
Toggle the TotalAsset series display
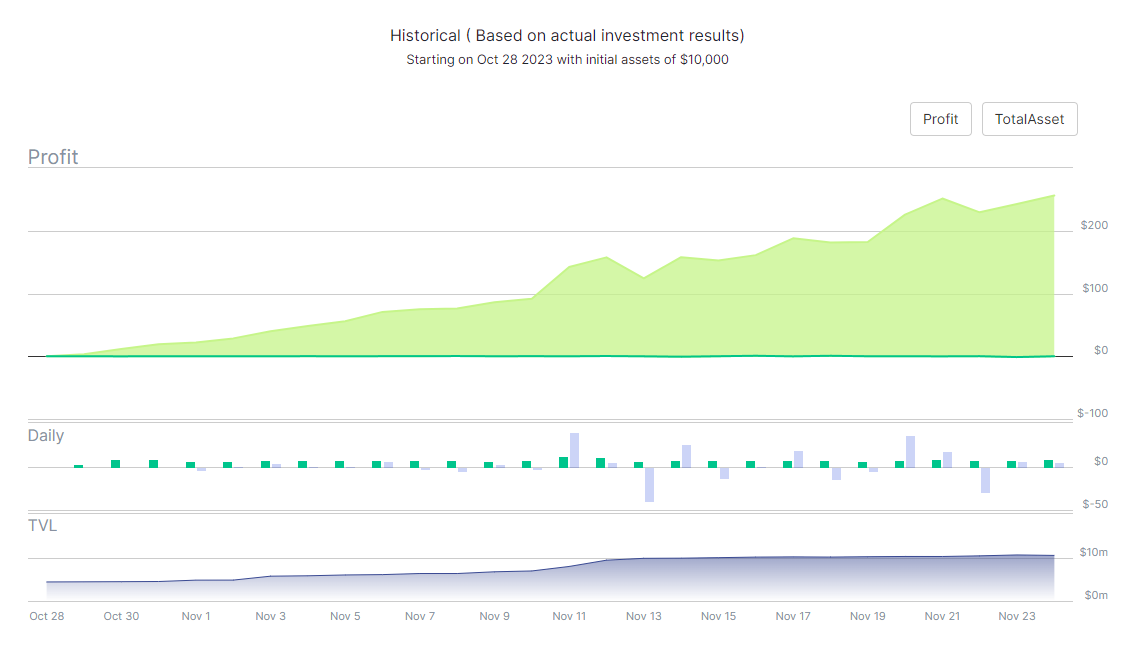1029,118
